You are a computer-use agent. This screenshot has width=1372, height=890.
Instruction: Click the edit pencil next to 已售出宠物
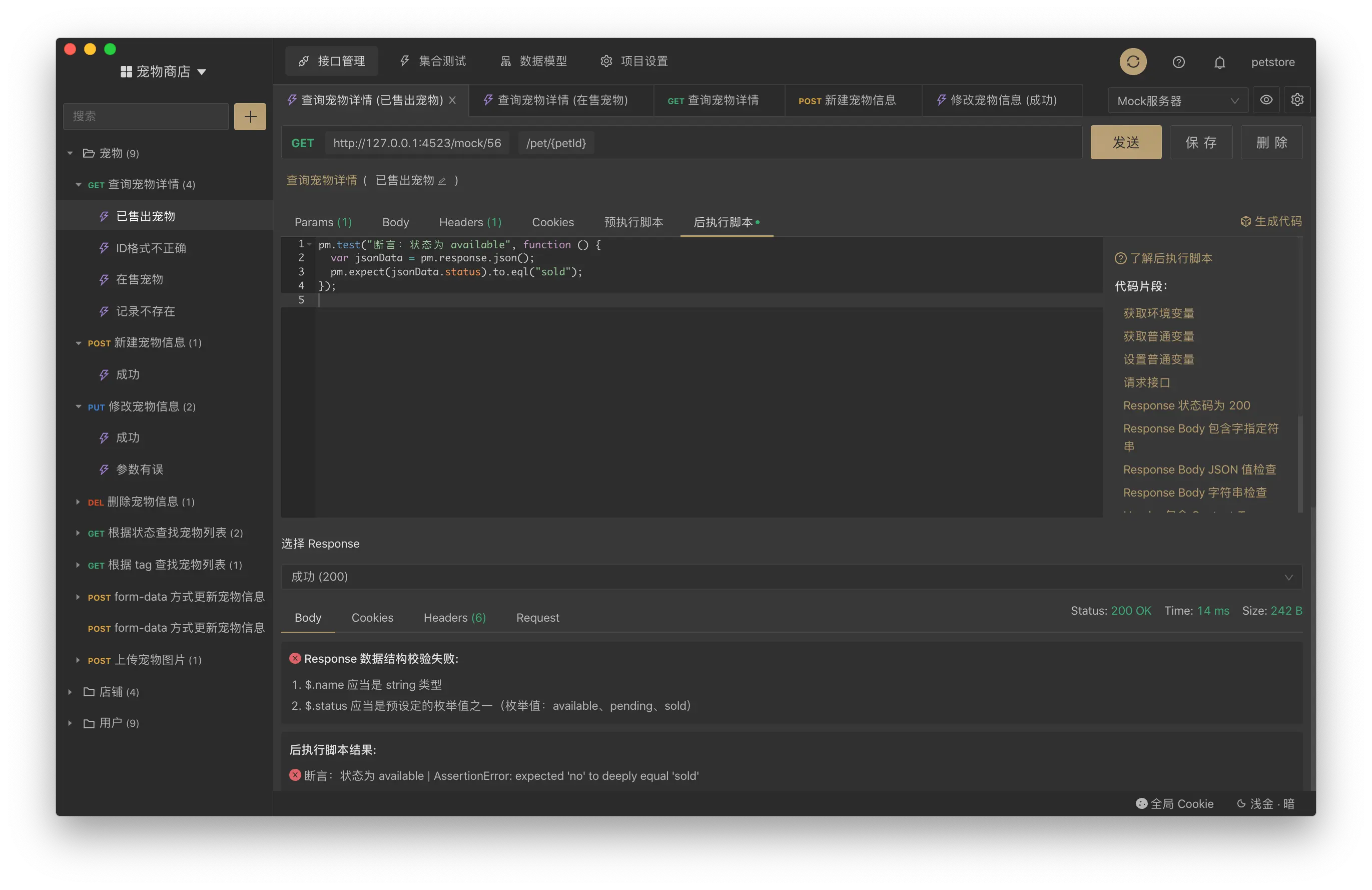tap(442, 181)
